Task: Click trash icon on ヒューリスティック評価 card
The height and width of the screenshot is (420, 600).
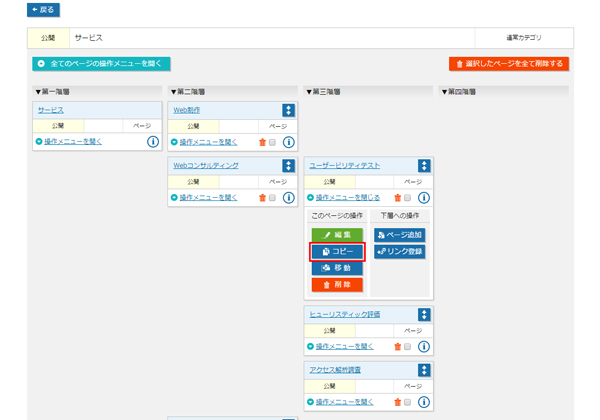Action: (398, 347)
